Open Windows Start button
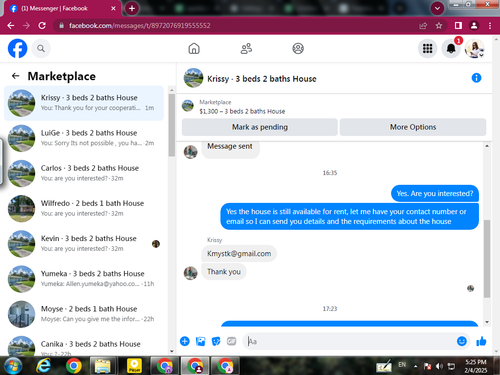Image resolution: width=500 pixels, height=375 pixels. [x=13, y=366]
